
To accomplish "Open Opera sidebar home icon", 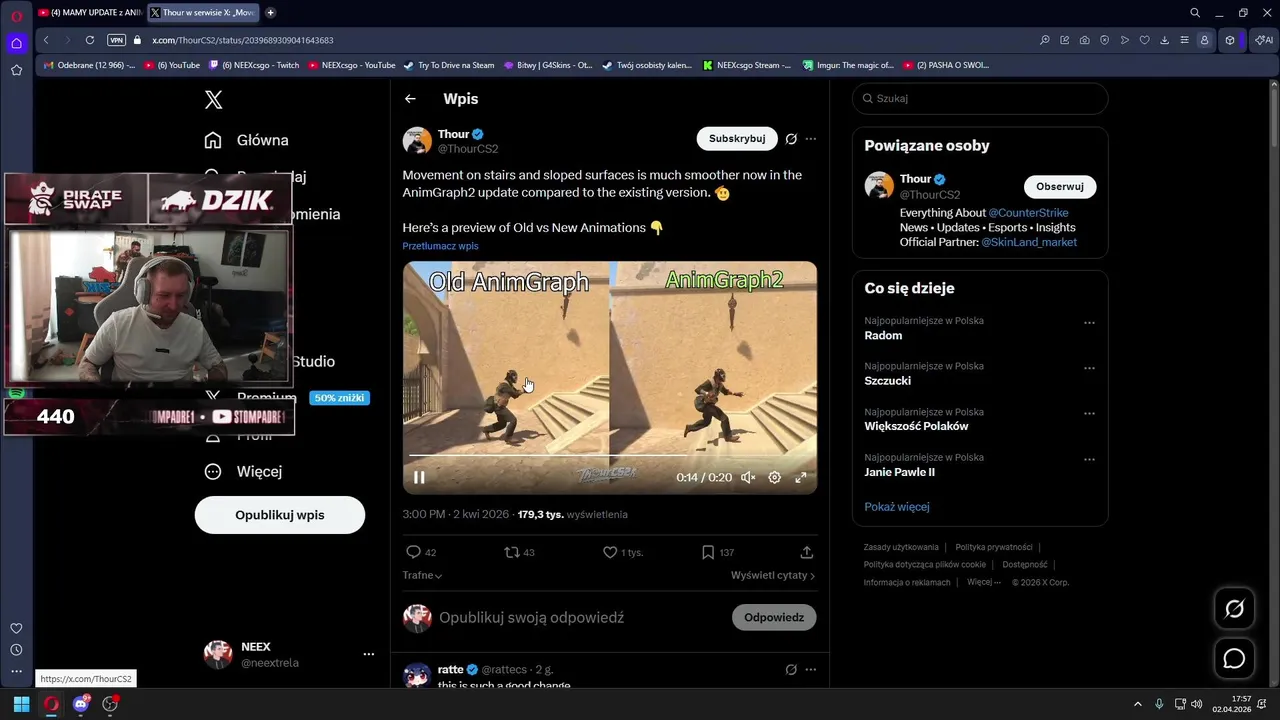I will (x=16, y=43).
